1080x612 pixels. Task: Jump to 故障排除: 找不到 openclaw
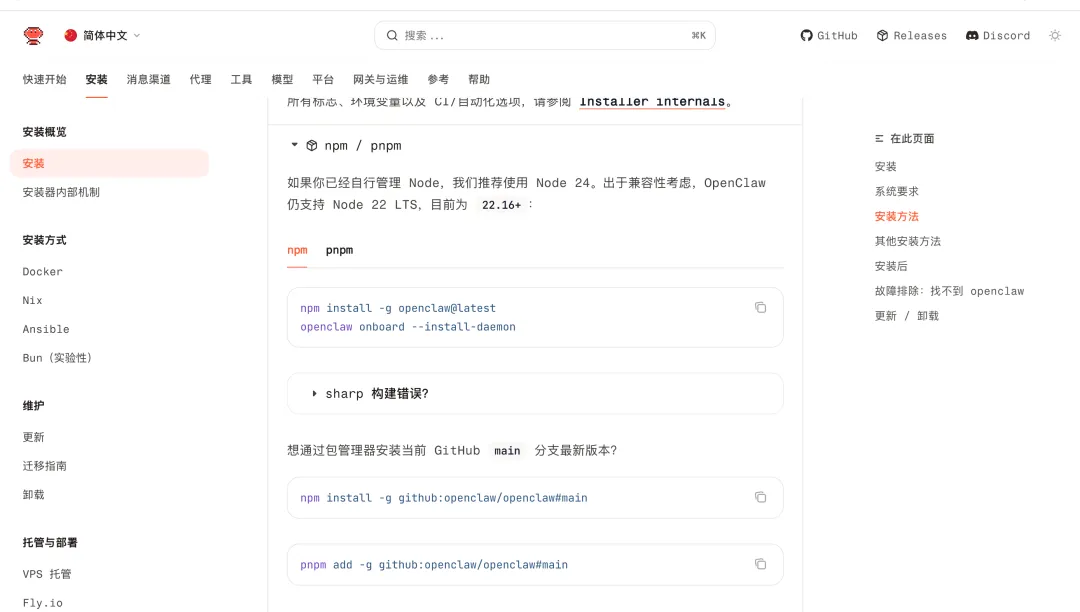coord(950,291)
